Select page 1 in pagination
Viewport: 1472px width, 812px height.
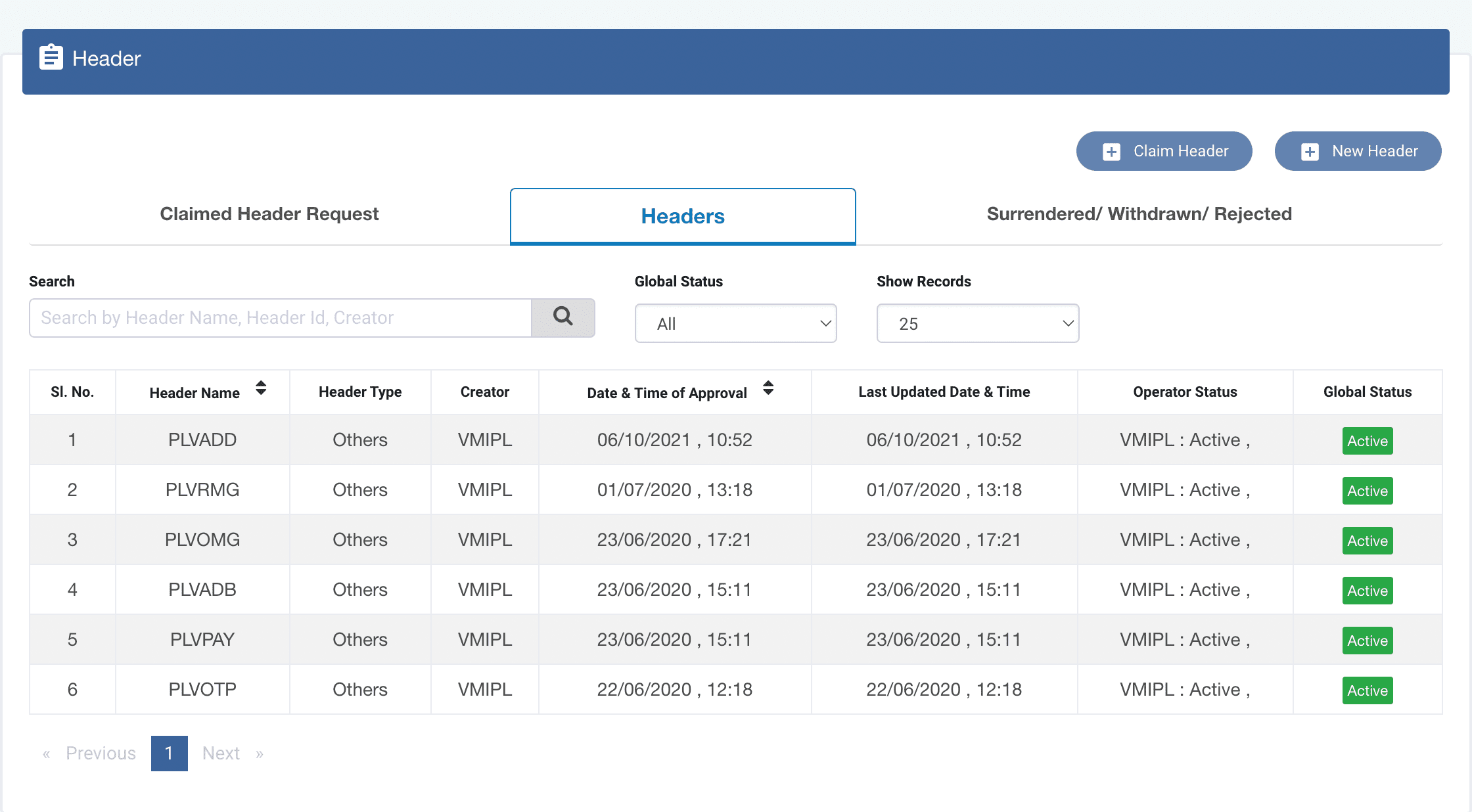pyautogui.click(x=169, y=753)
